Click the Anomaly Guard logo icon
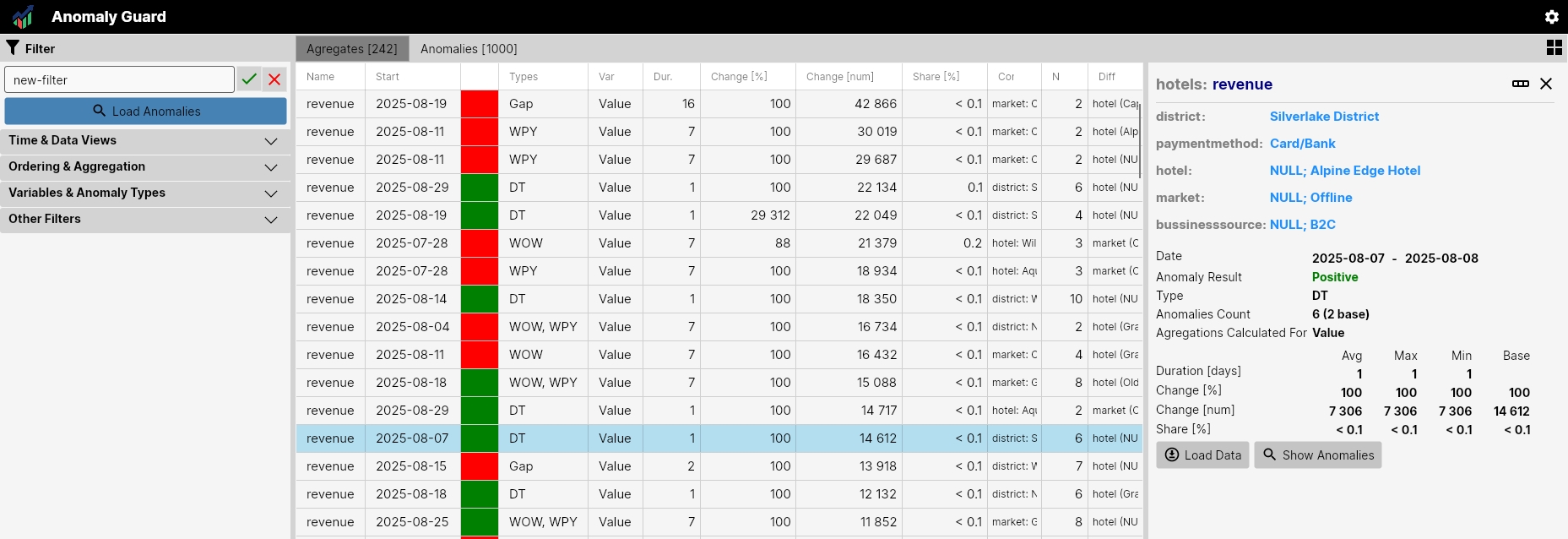Screen dimensions: 1568x539 point(24,17)
